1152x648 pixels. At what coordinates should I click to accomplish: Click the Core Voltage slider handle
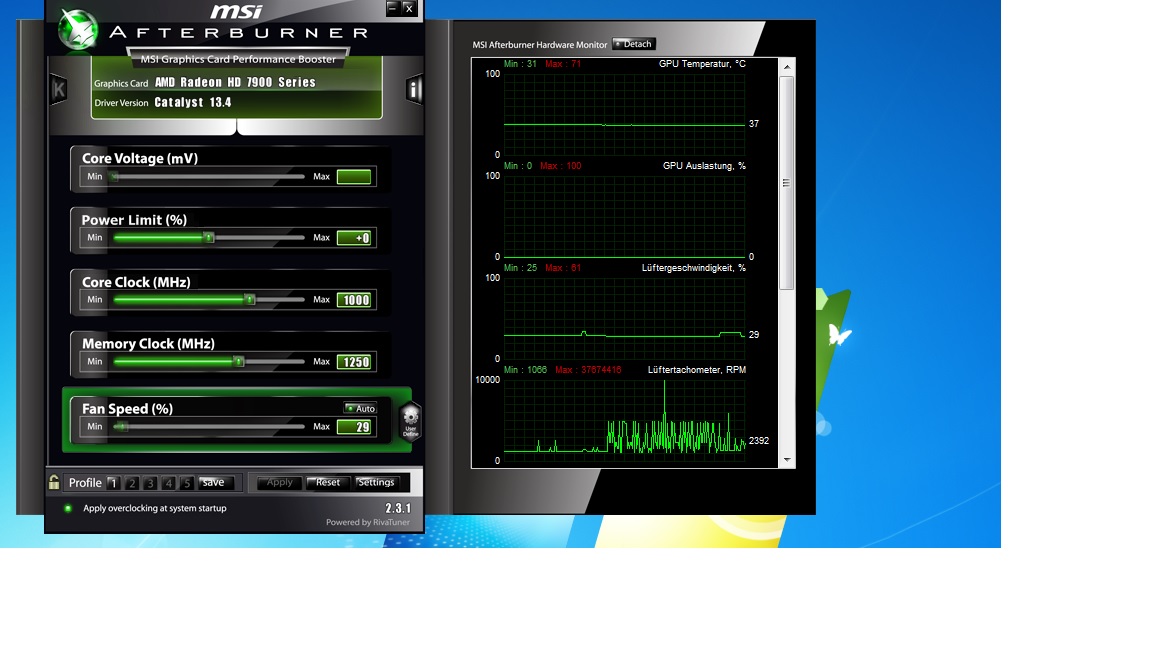tap(114, 176)
